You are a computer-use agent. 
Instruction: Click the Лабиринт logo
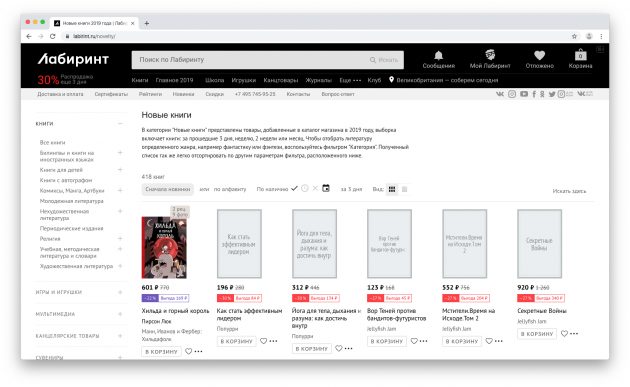point(73,59)
